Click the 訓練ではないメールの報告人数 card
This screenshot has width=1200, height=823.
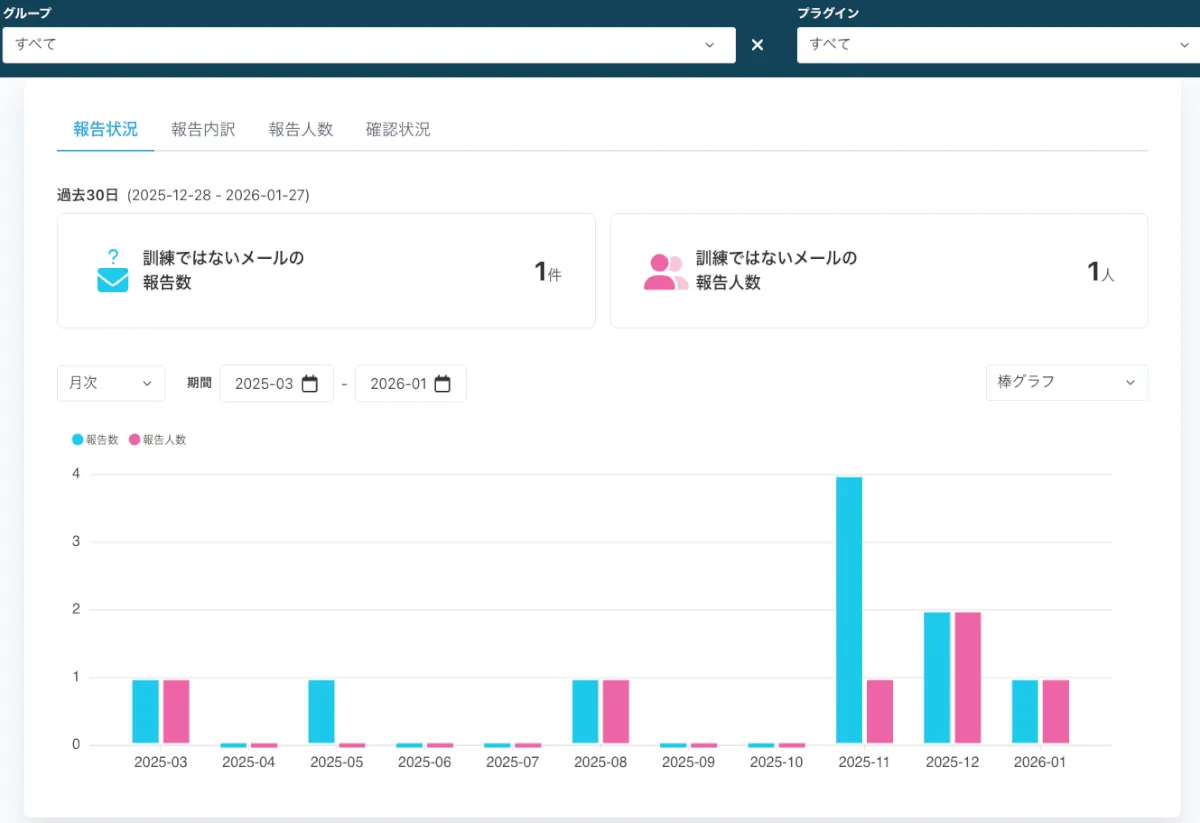(x=878, y=271)
